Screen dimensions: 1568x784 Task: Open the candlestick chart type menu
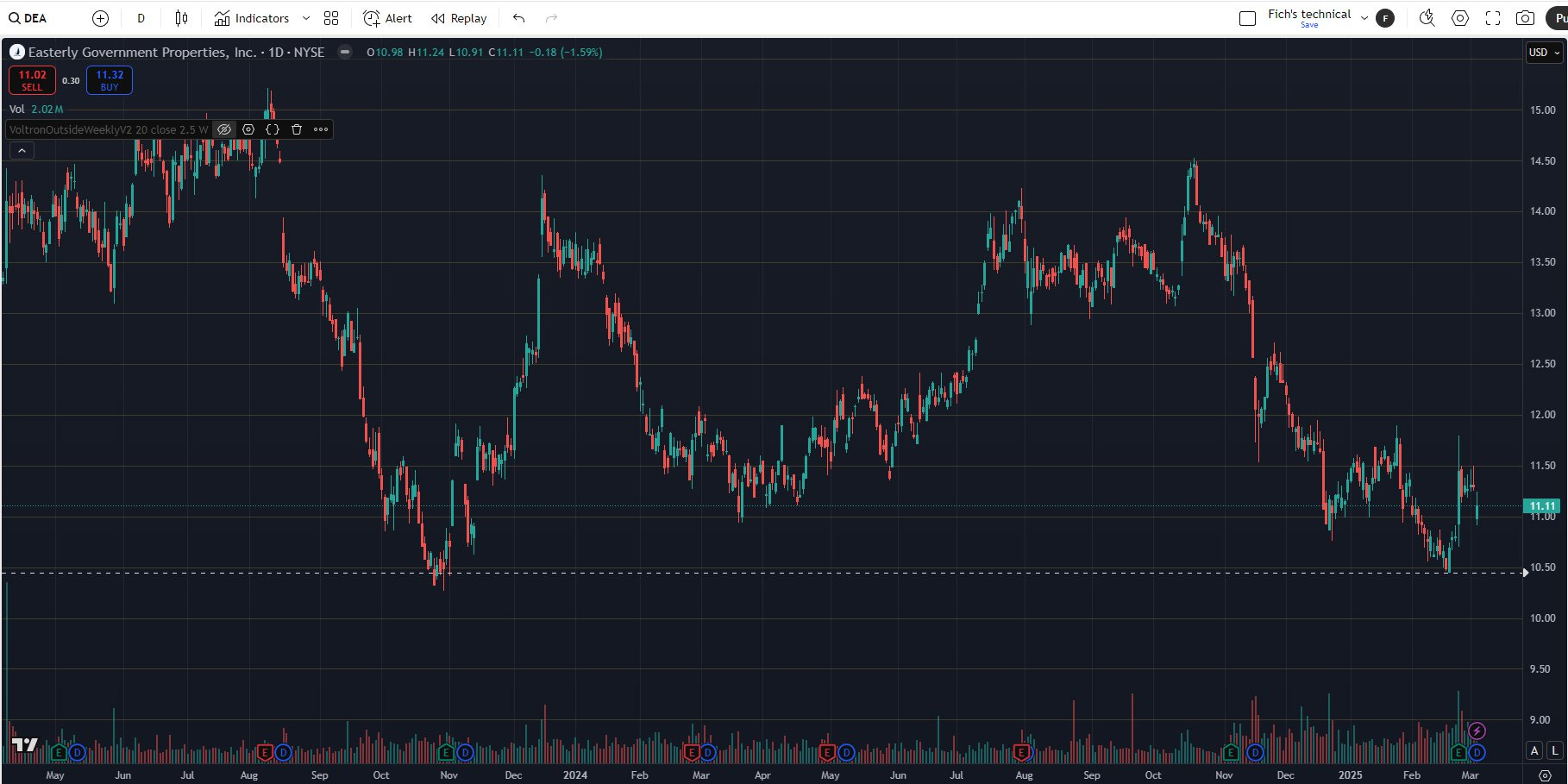tap(181, 18)
